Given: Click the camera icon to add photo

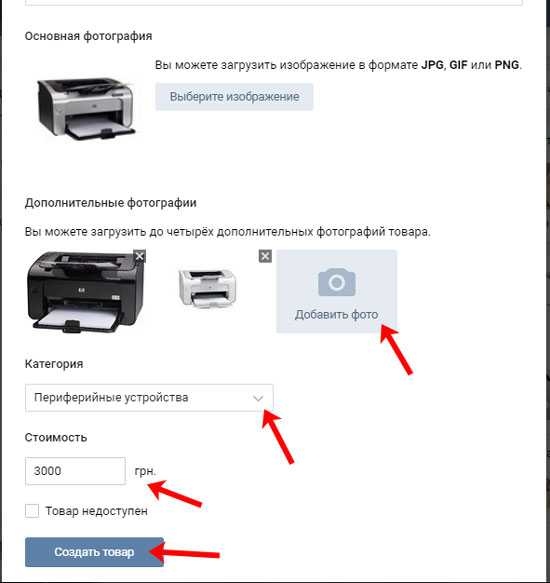Looking at the screenshot, I should click(x=337, y=281).
